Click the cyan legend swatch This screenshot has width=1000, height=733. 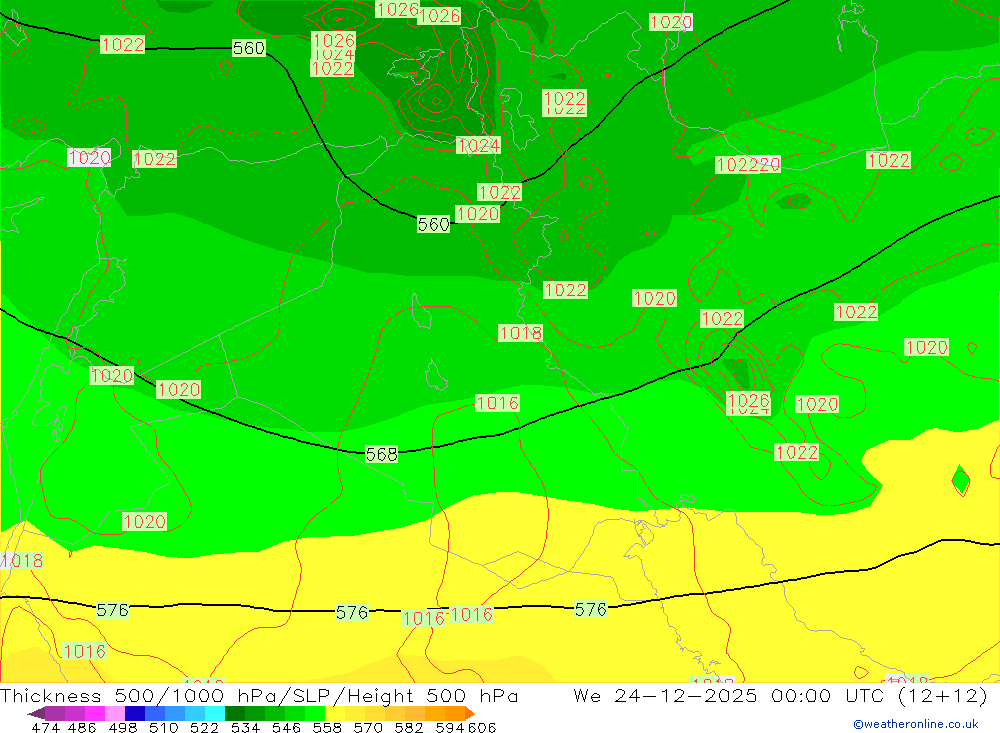[215, 713]
